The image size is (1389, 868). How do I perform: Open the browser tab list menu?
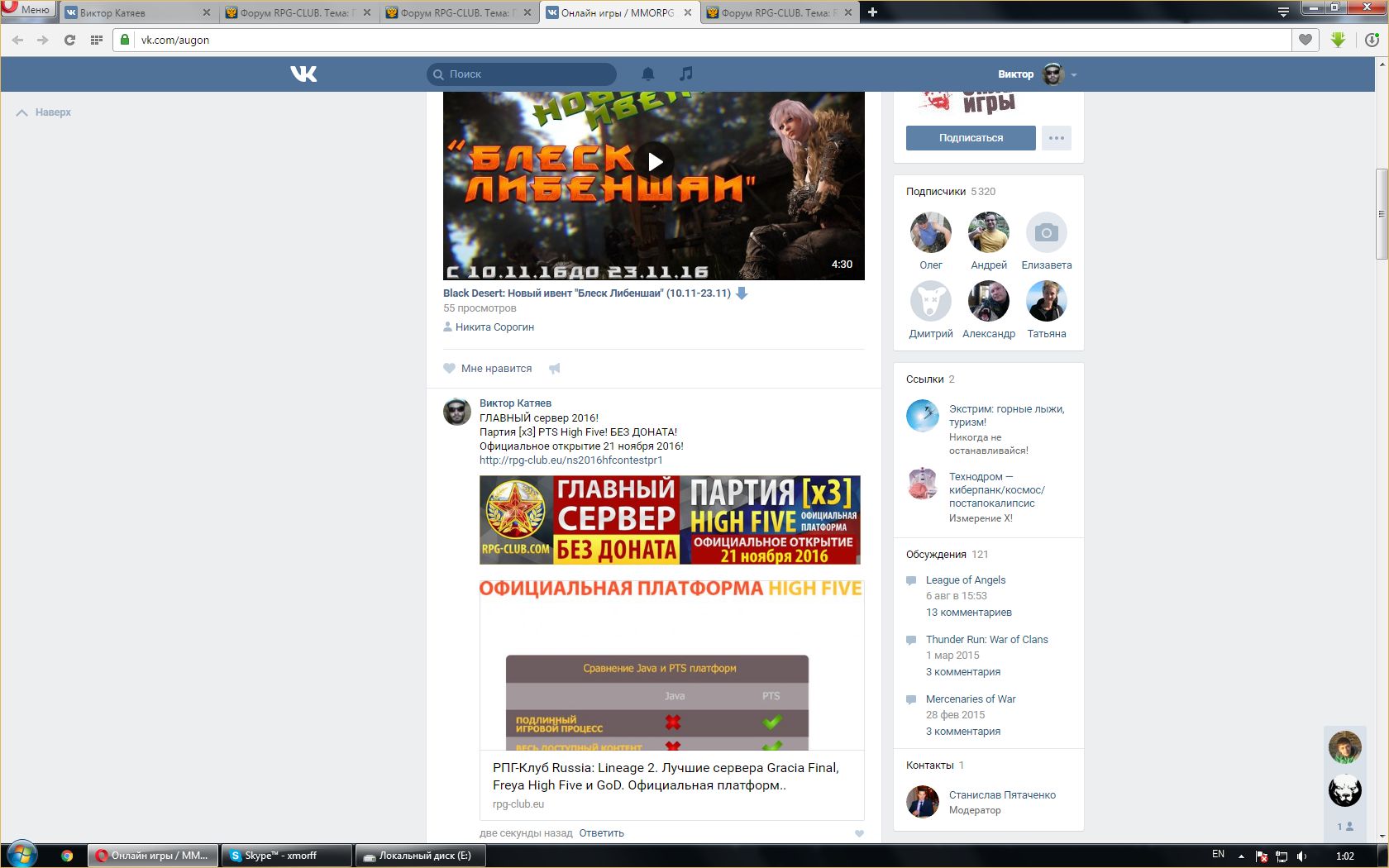coord(1283,12)
